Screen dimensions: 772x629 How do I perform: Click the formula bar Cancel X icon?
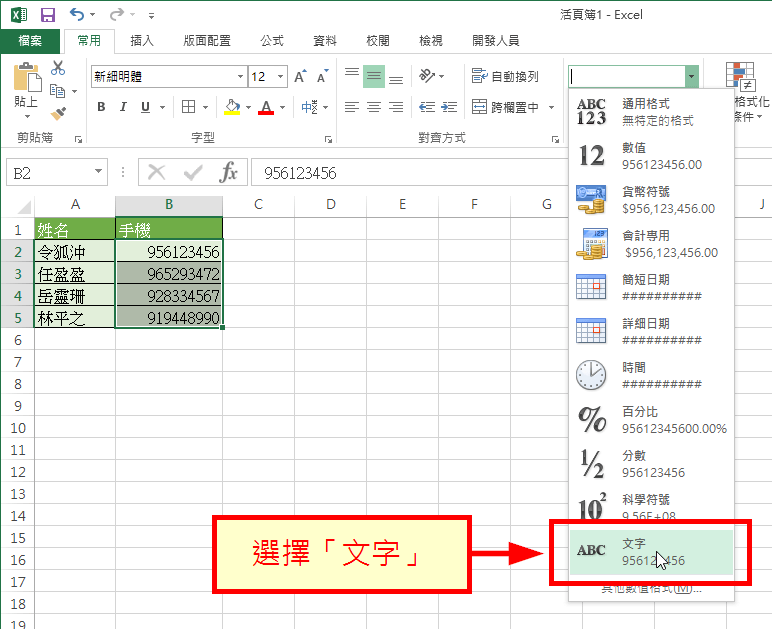[157, 173]
